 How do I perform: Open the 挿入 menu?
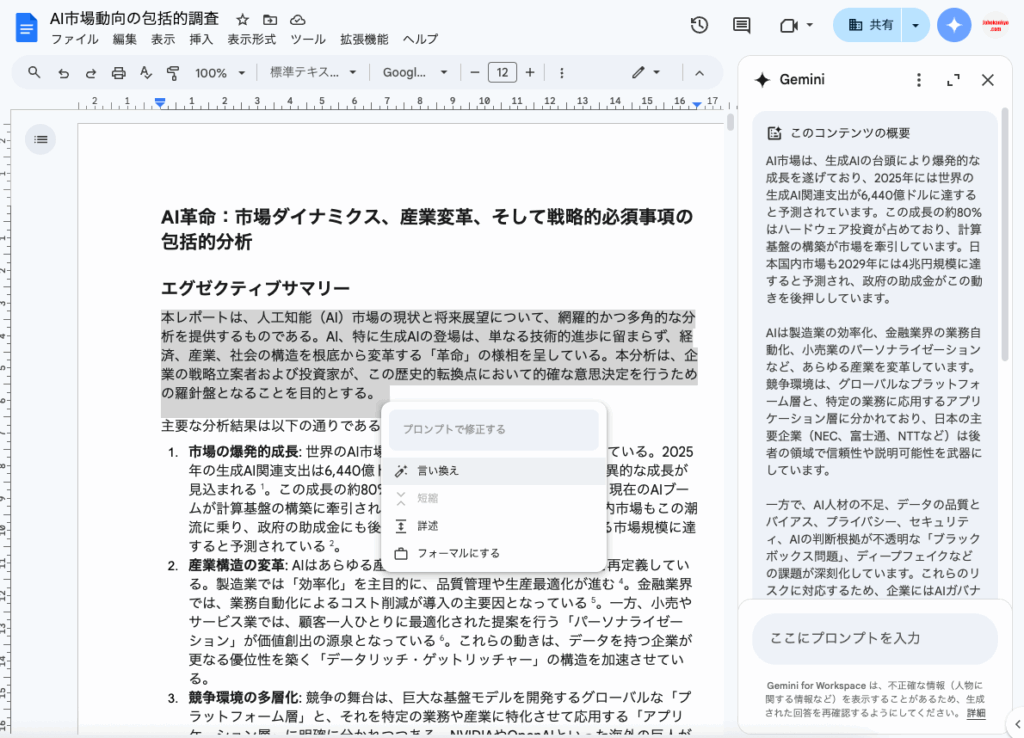click(201, 39)
